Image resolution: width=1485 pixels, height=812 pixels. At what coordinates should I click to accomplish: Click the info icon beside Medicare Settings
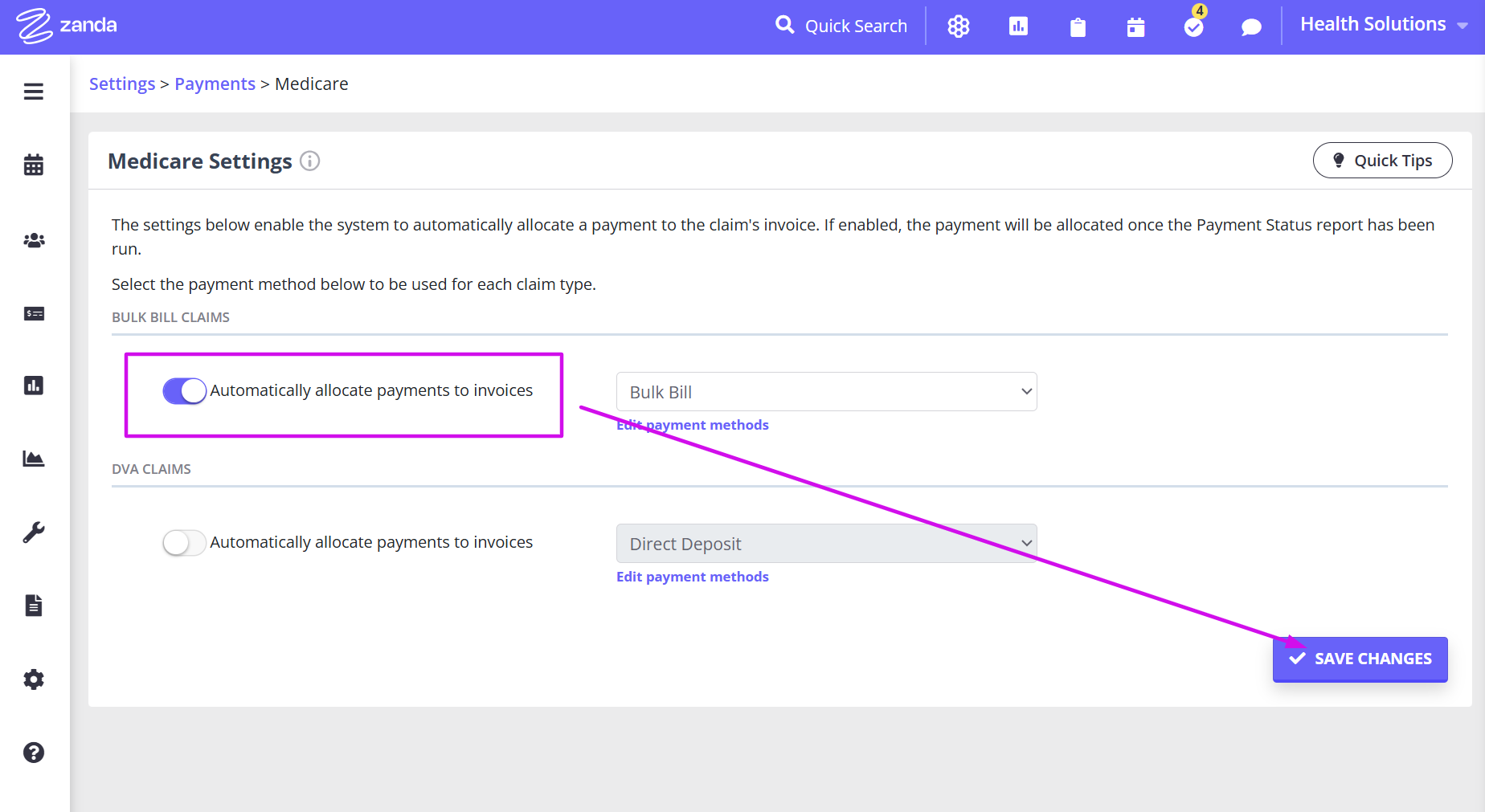tap(310, 161)
